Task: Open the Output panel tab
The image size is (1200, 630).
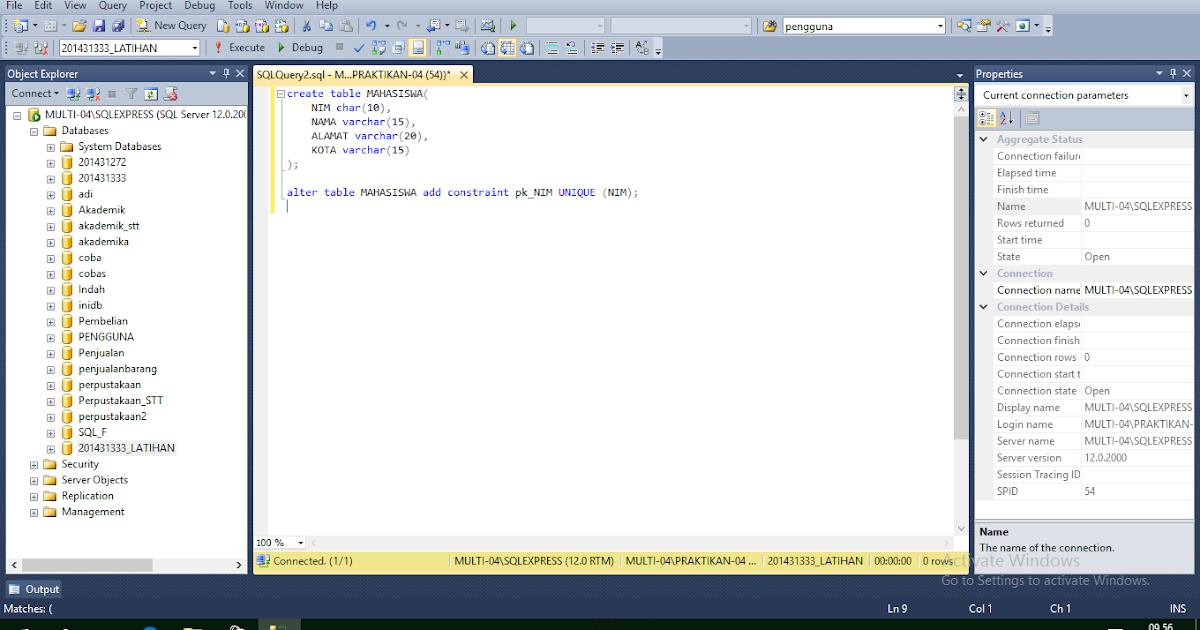Action: click(x=35, y=589)
